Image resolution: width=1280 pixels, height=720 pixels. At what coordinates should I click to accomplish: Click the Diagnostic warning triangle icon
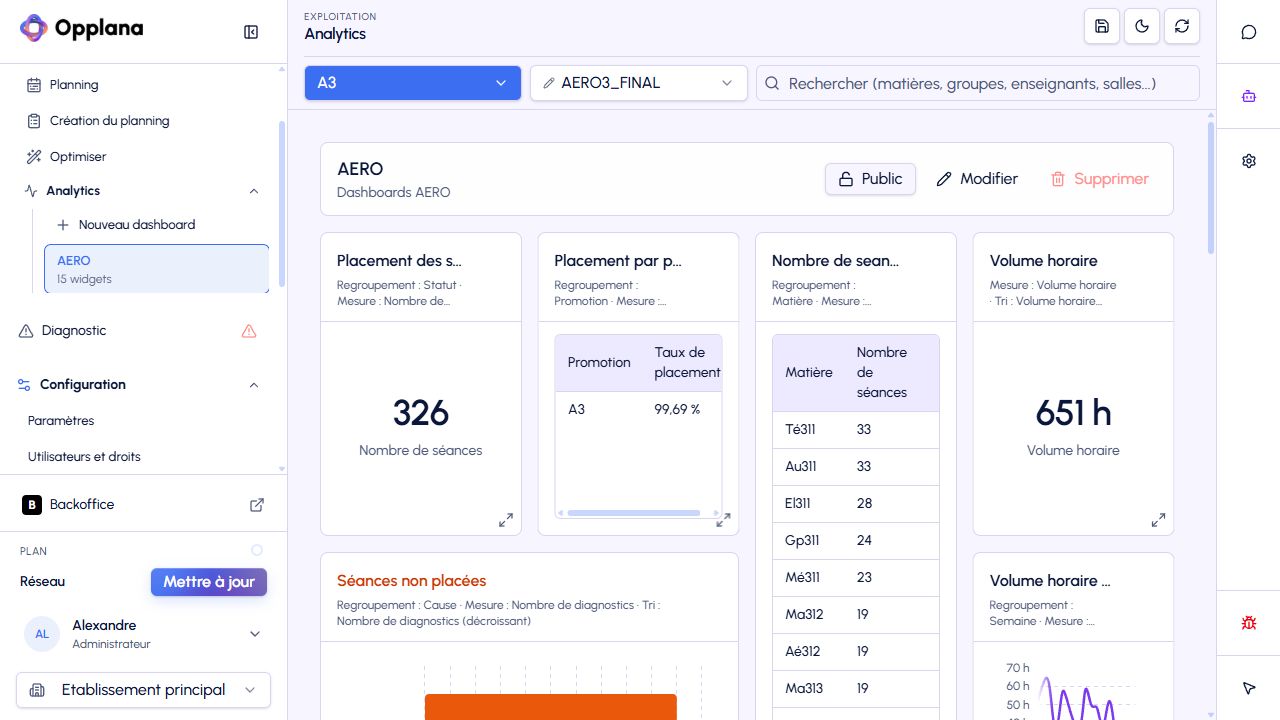[249, 331]
